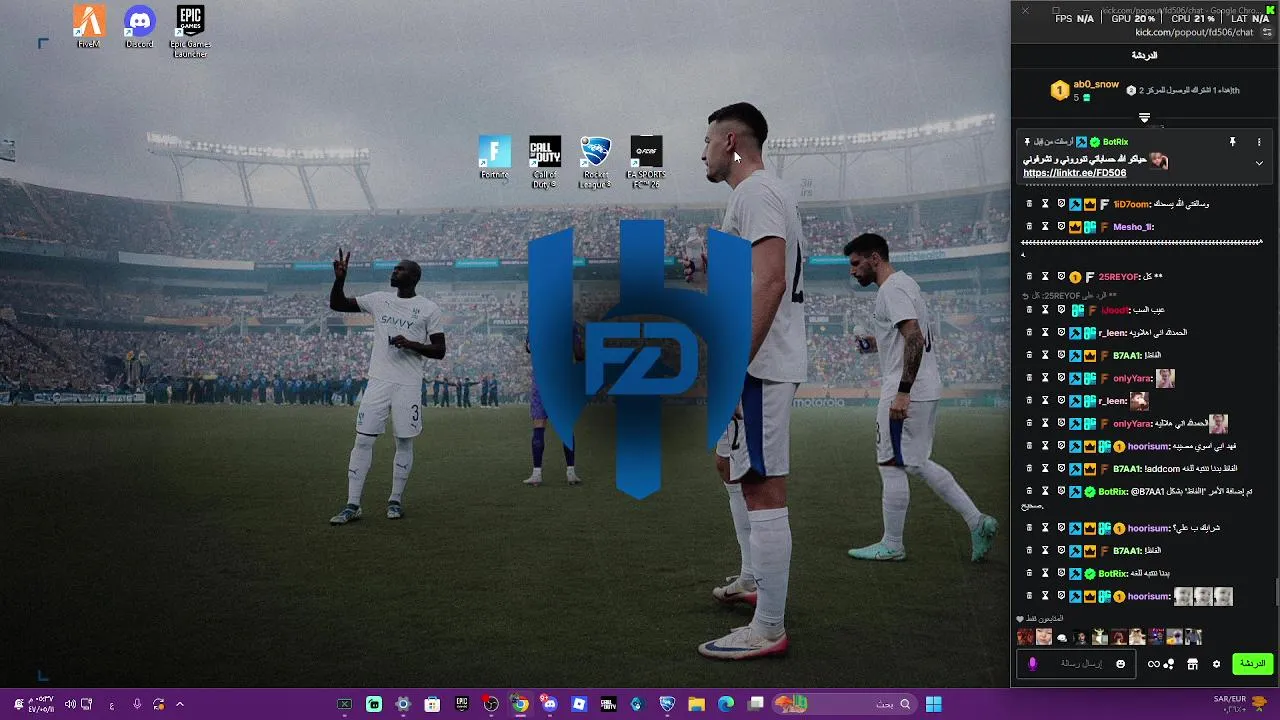This screenshot has width=1280, height=720.
Task: Open the linktr.ee/FD506 link
Action: coord(1074,173)
